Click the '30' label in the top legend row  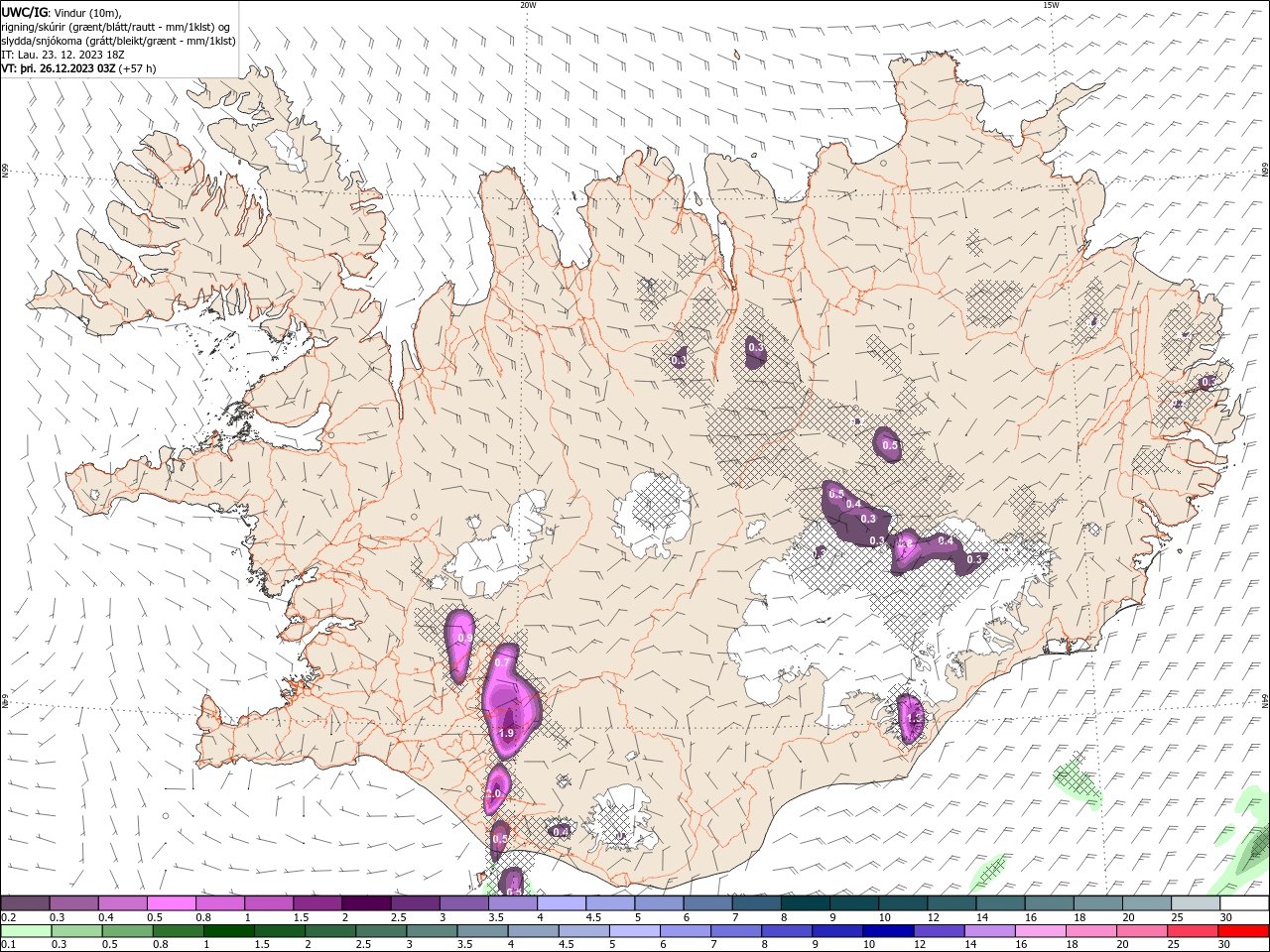pyautogui.click(x=1226, y=917)
